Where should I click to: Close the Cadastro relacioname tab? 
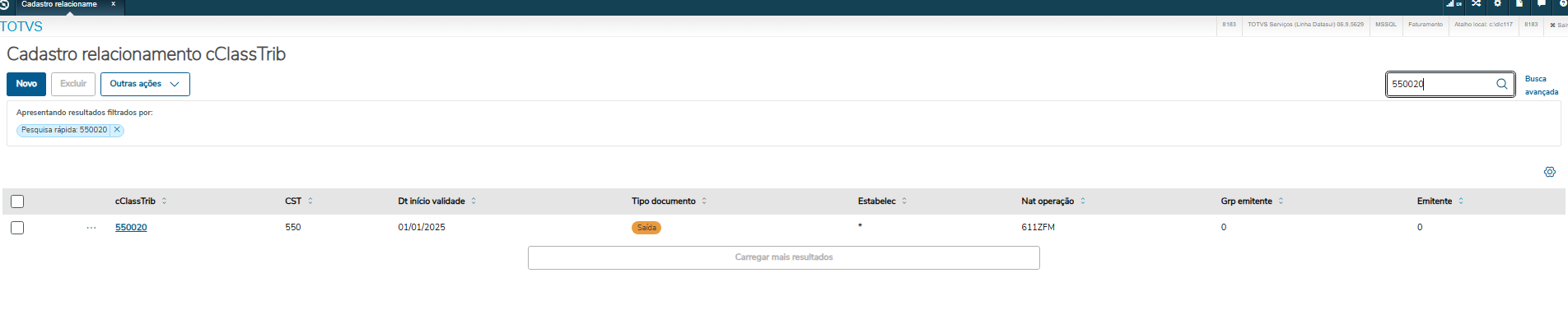point(114,4)
